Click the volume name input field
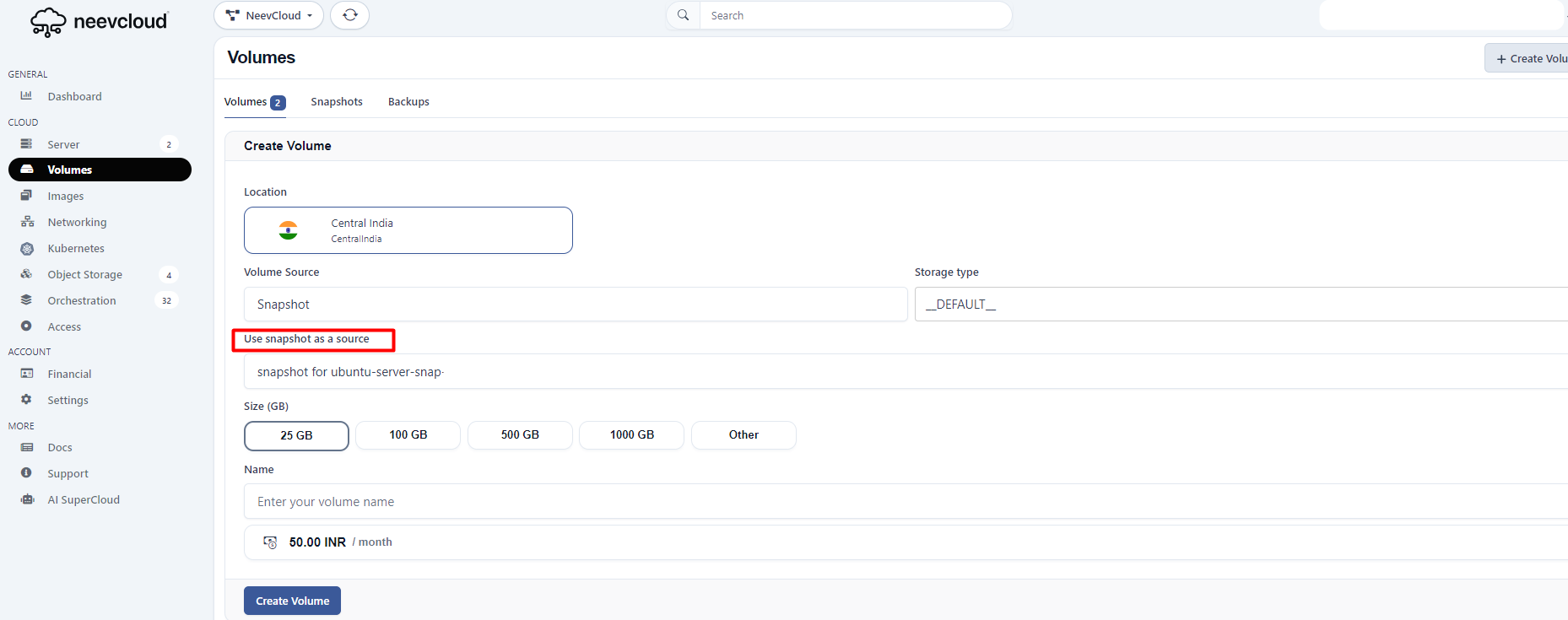Screen dimensions: 1568x620 [903, 502]
